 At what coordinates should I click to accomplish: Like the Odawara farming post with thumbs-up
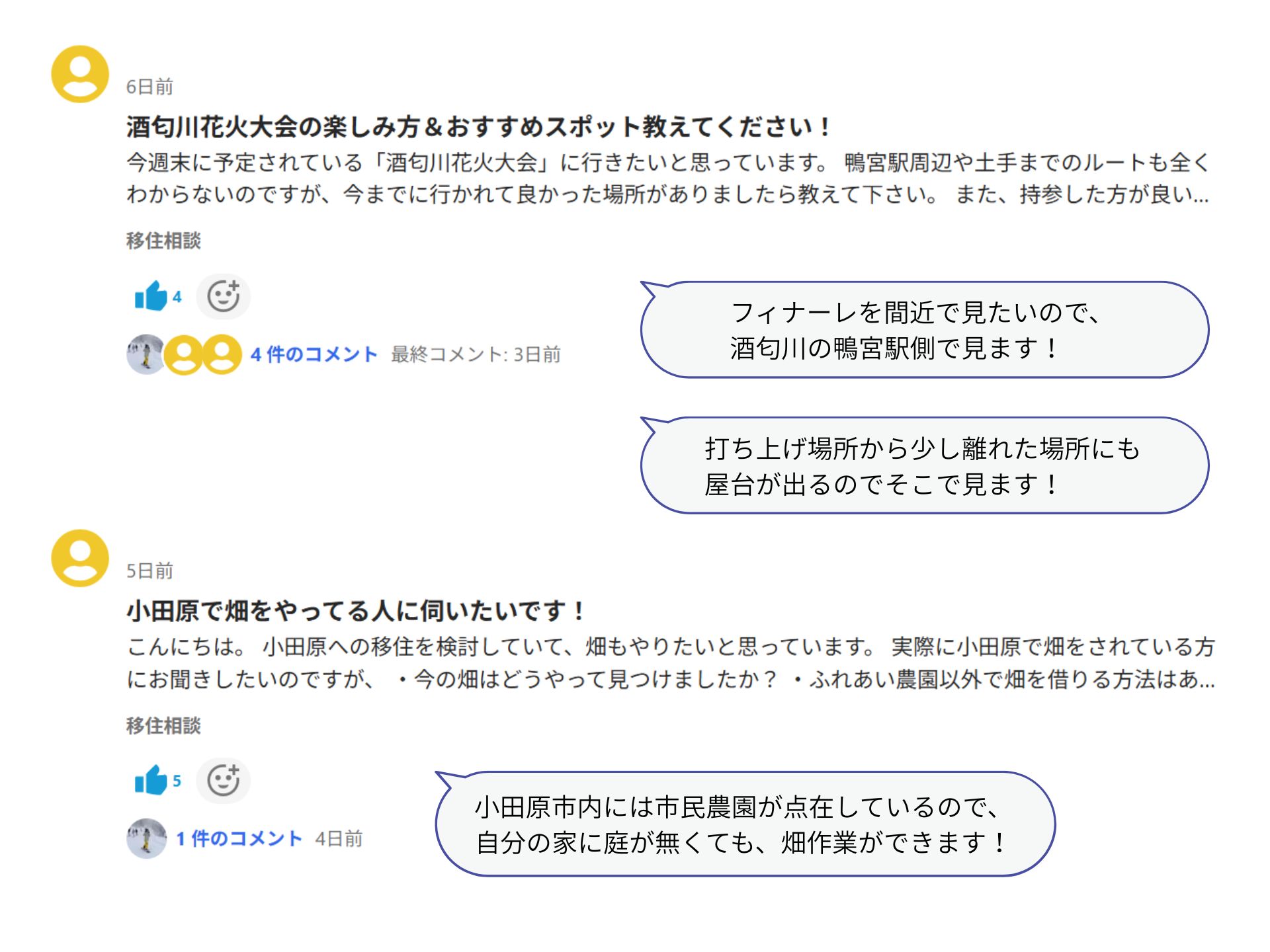[x=151, y=780]
